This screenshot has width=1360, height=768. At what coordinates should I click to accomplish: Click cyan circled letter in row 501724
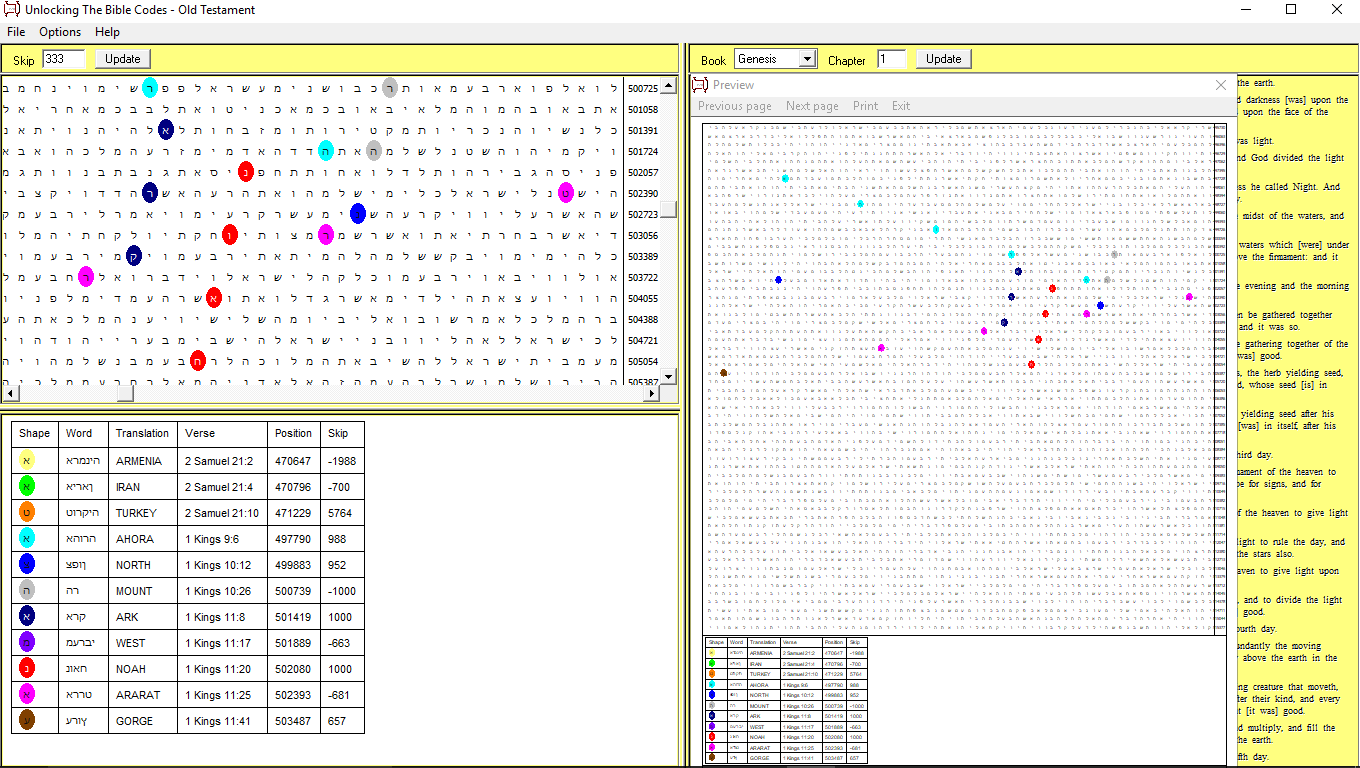click(x=326, y=151)
